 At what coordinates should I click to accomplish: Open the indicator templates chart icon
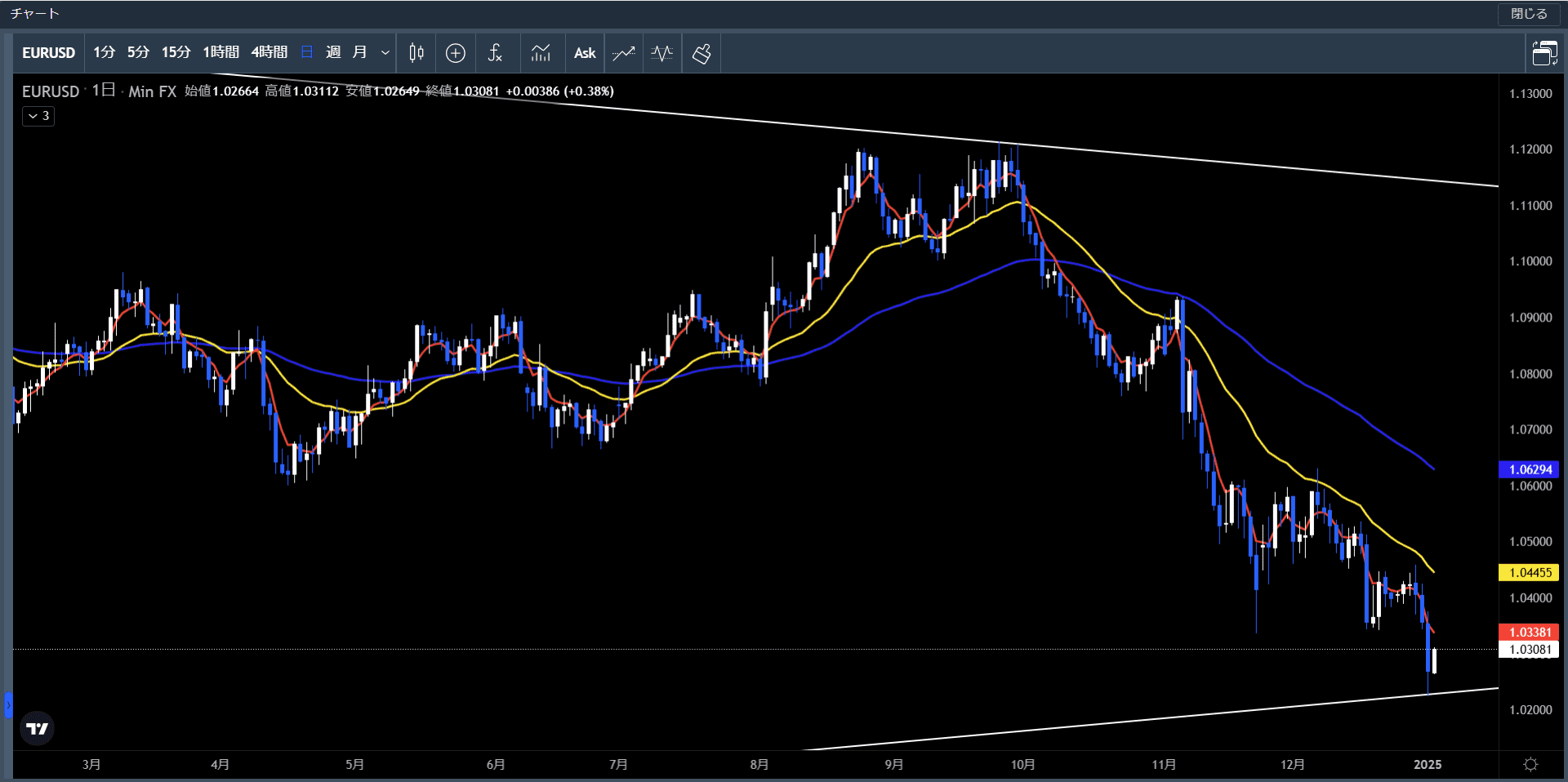tap(541, 53)
